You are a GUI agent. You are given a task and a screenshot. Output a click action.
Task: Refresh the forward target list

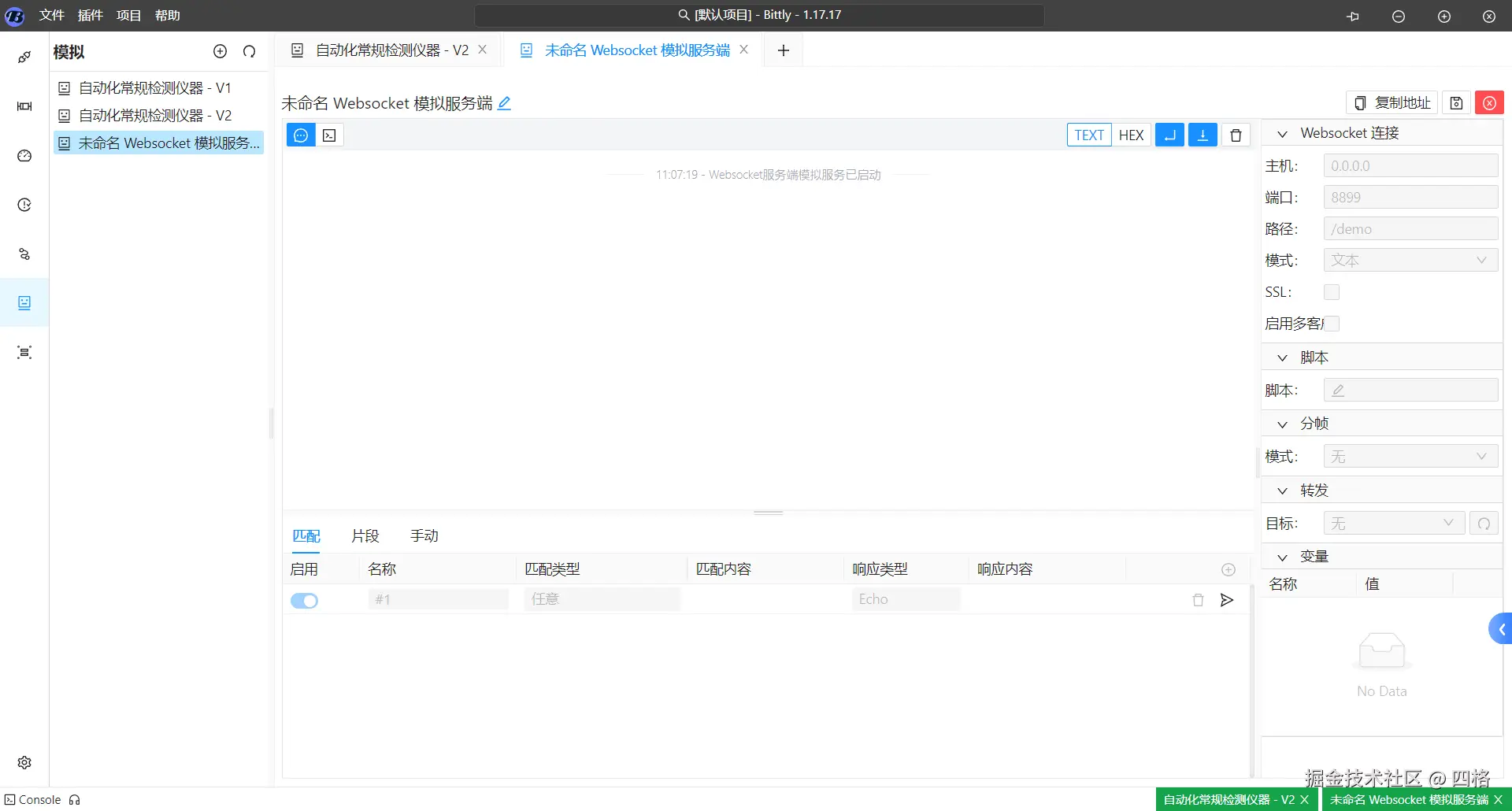(1484, 524)
